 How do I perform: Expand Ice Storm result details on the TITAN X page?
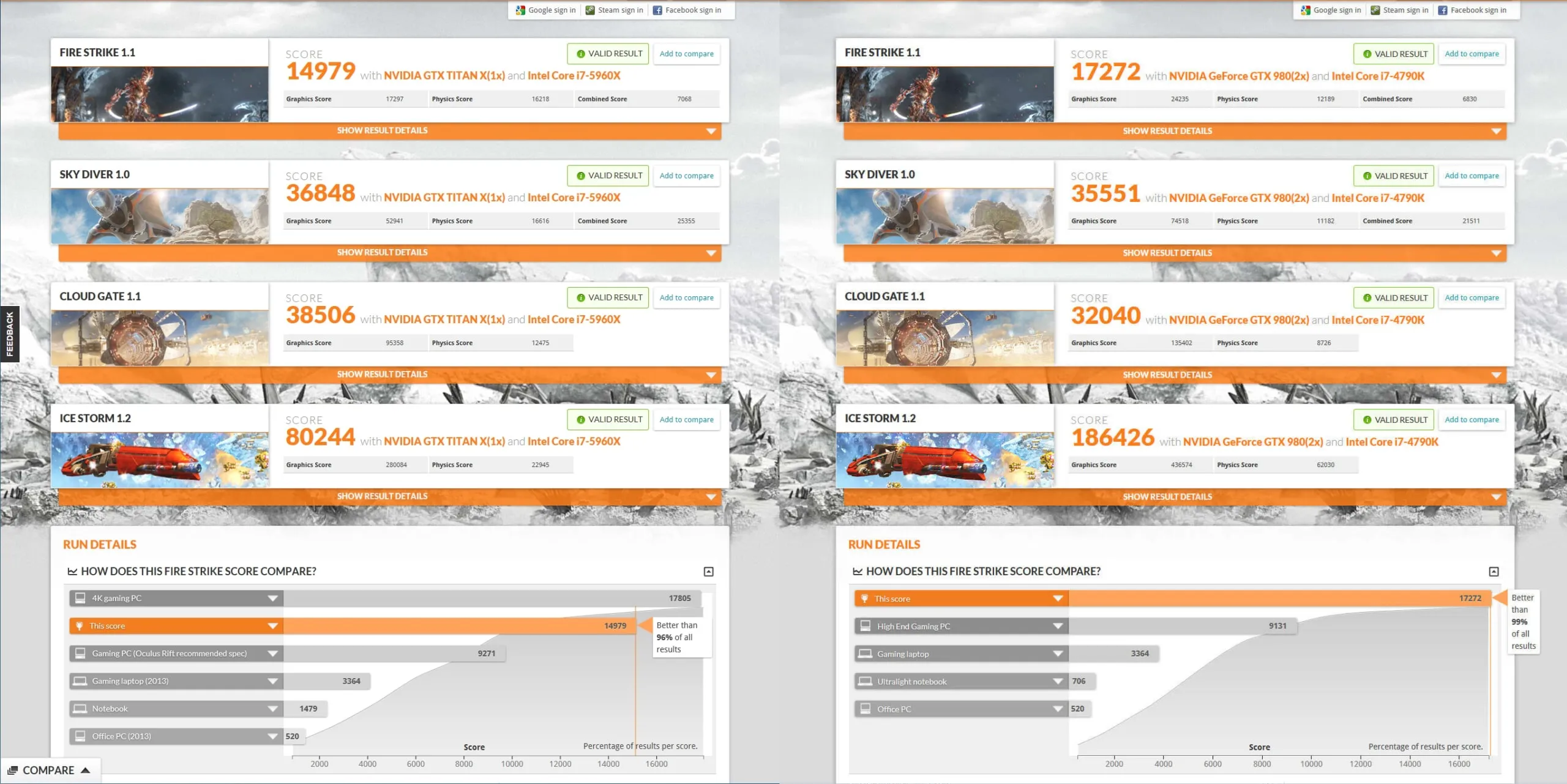(x=390, y=496)
